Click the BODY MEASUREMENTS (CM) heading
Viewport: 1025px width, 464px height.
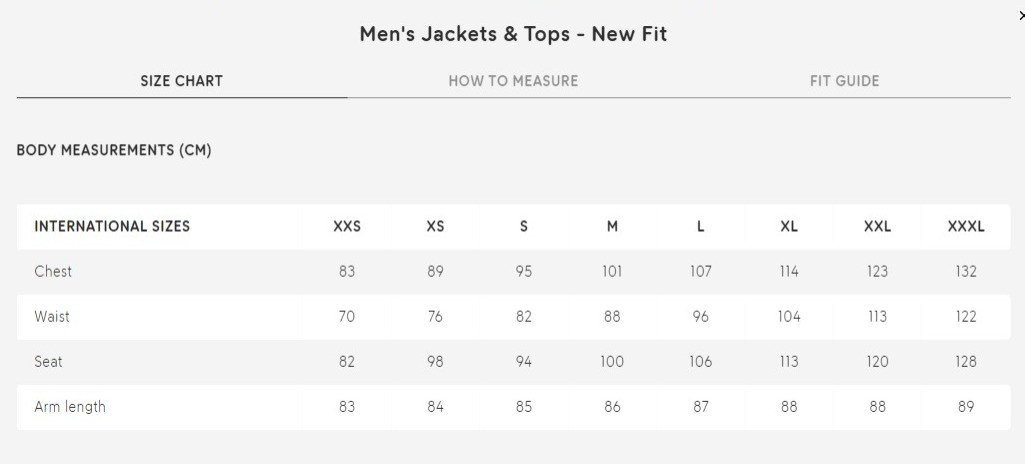pyautogui.click(x=114, y=150)
